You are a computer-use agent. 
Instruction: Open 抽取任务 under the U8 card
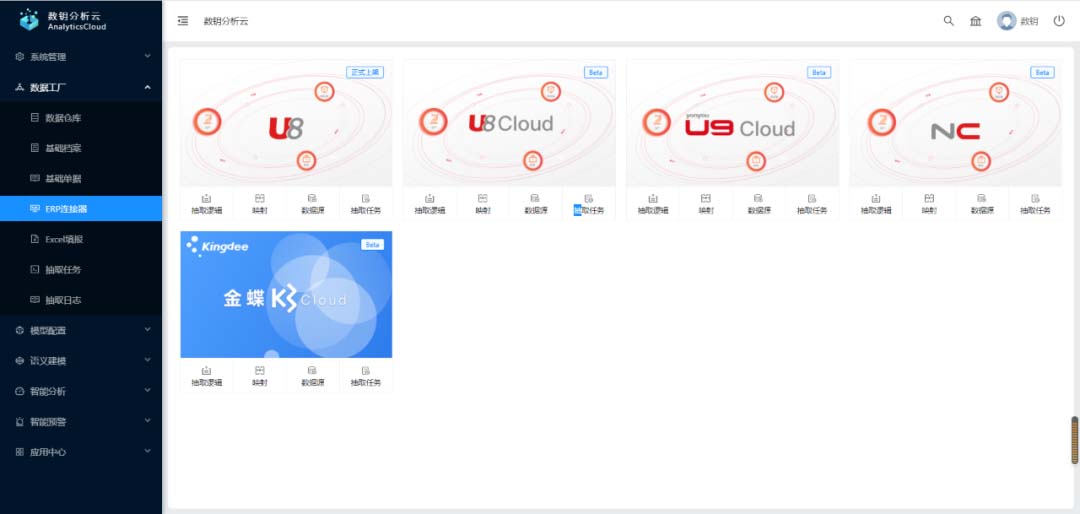coord(366,204)
